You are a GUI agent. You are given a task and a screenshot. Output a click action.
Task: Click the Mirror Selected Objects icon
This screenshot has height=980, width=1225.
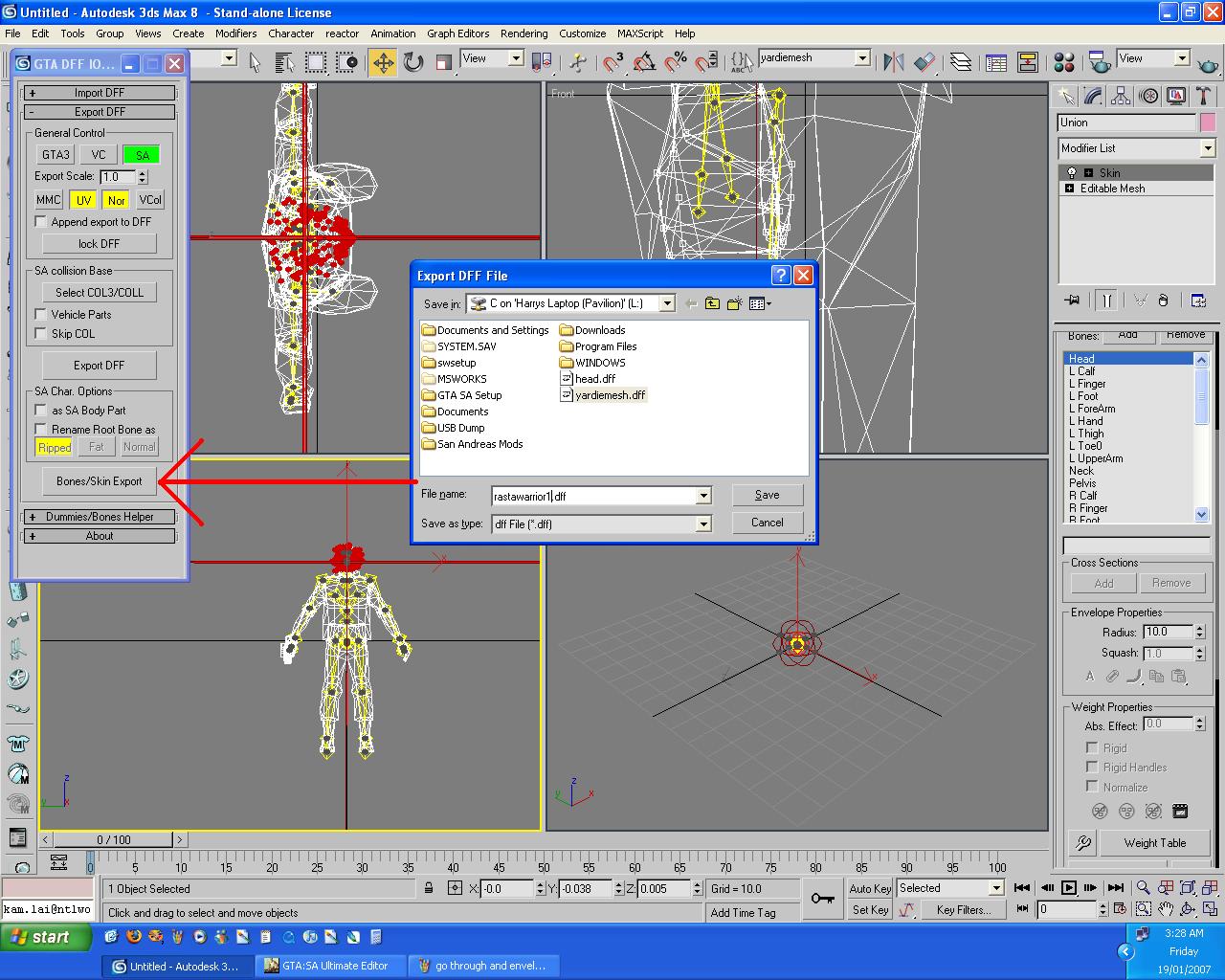coord(894,63)
